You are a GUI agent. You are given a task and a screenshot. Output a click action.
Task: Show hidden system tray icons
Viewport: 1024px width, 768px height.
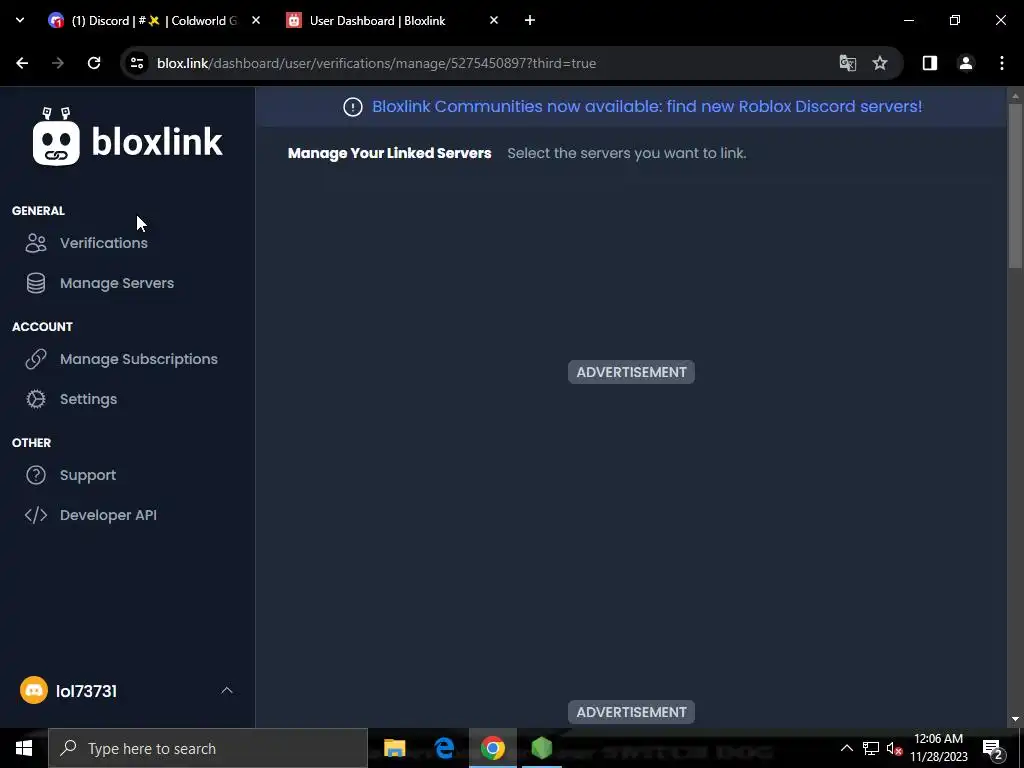coord(846,748)
